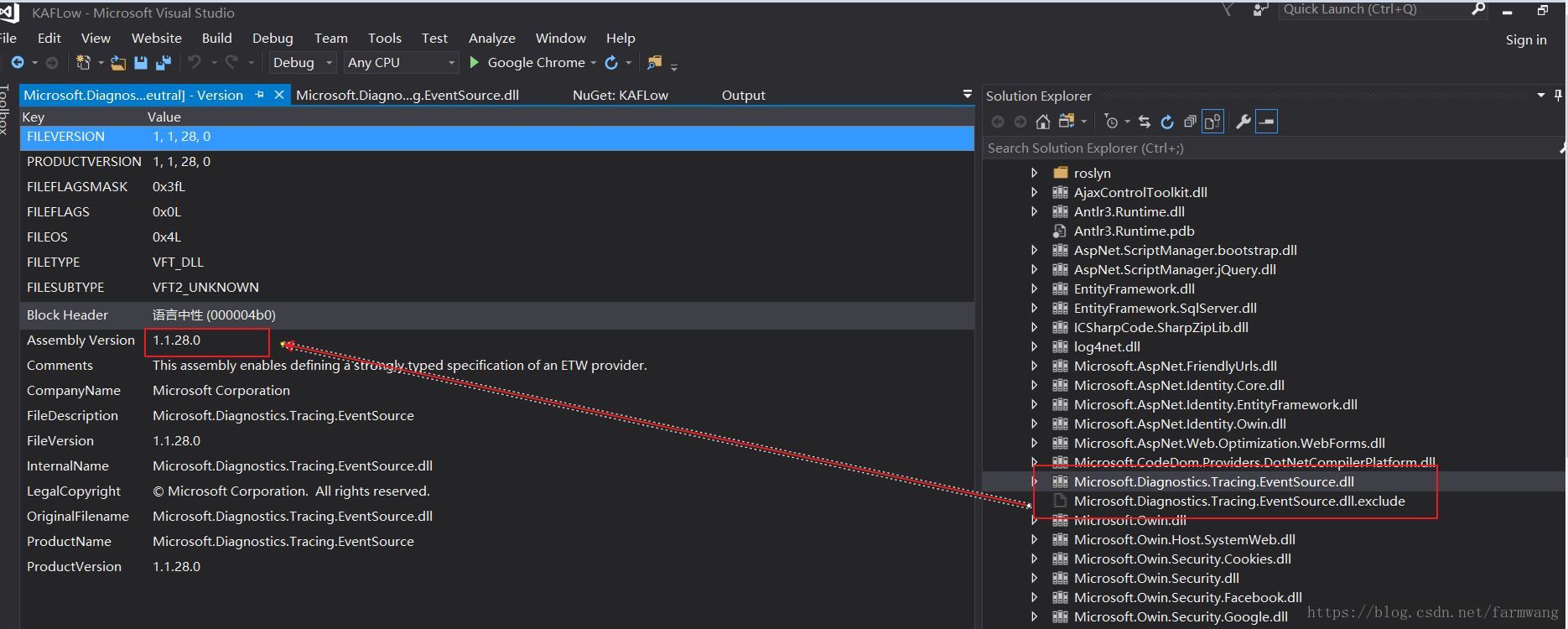Open the vertical Toolbox side tab

[5, 110]
